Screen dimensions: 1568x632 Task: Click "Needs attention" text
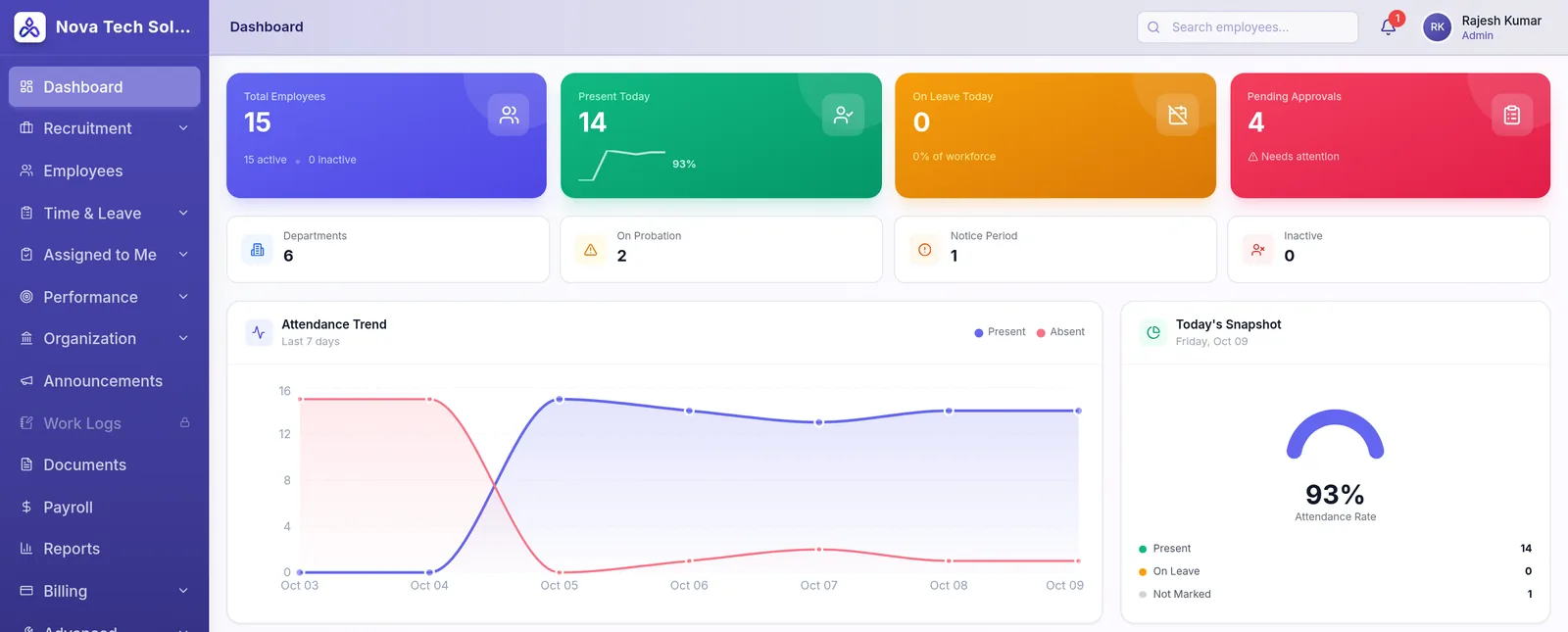[x=1299, y=157]
